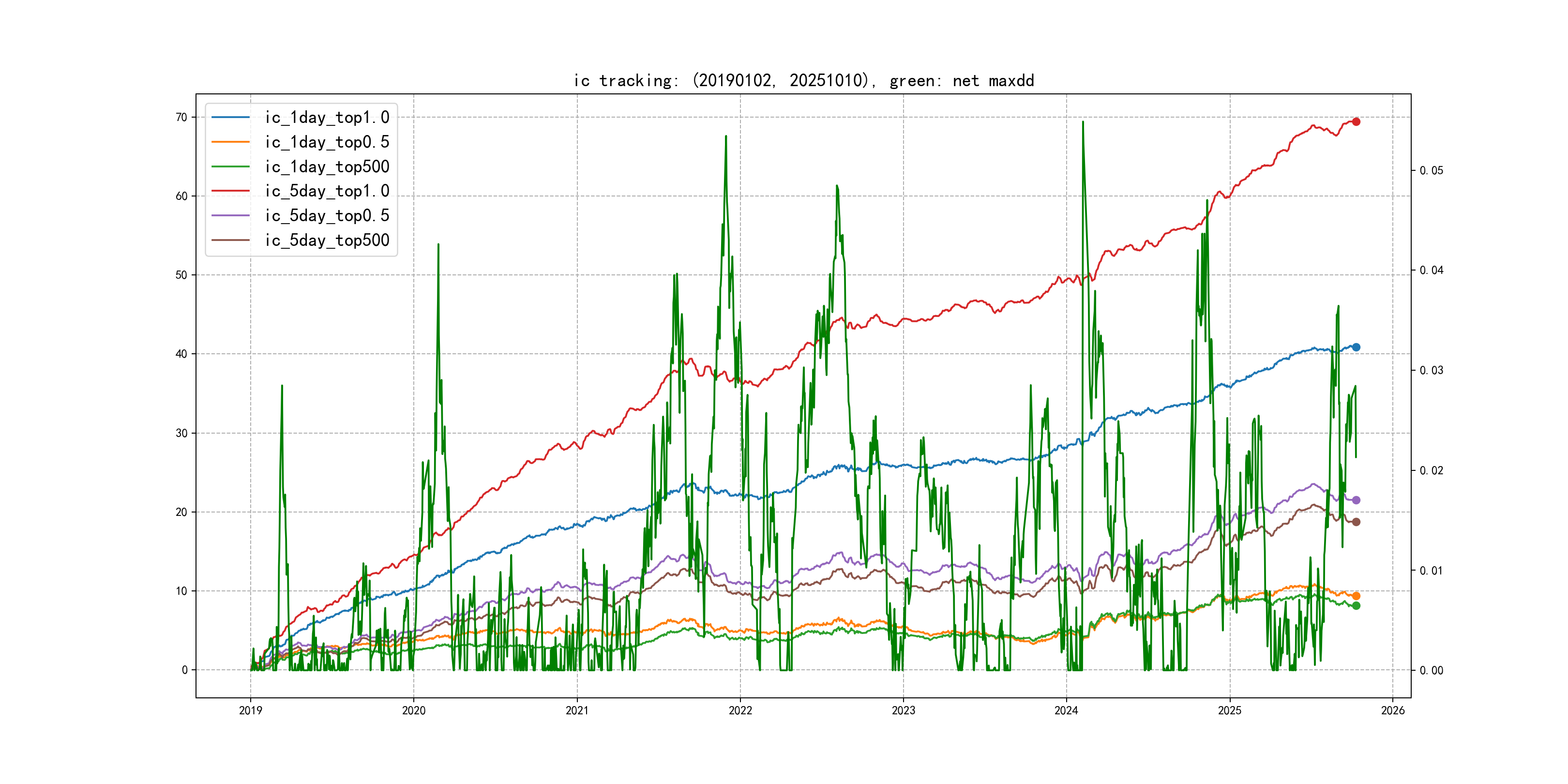
Task: Select the ic_1day_top500 legend label
Action: (327, 167)
